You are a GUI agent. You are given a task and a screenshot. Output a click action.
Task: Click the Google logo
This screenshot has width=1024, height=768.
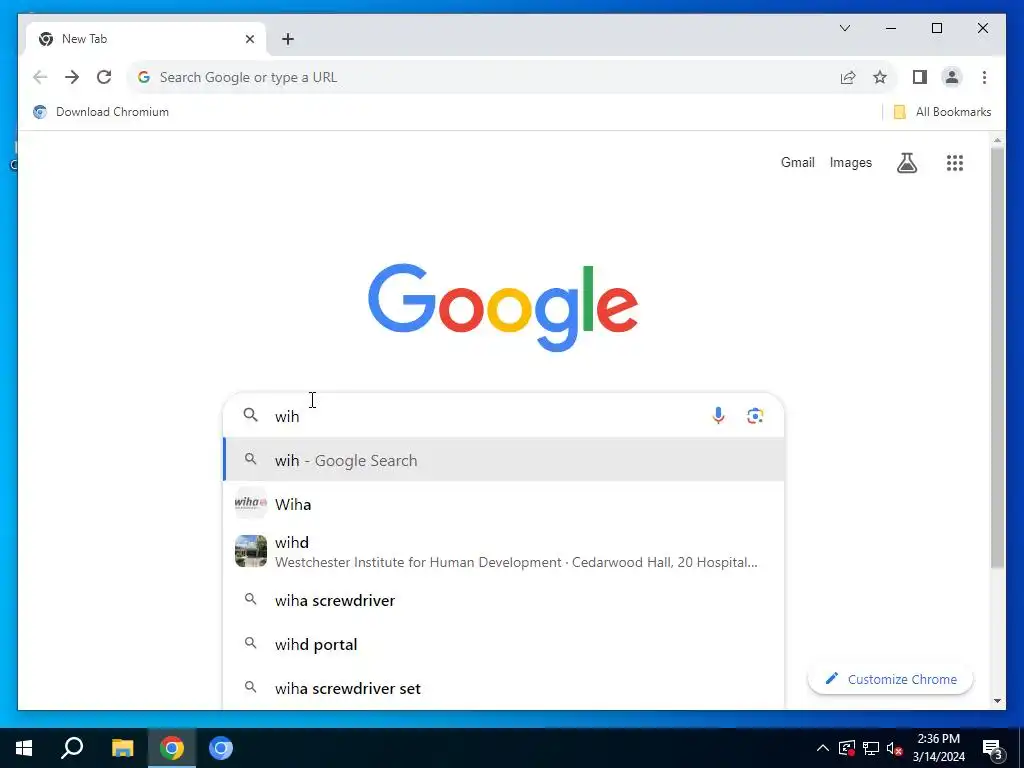point(503,307)
